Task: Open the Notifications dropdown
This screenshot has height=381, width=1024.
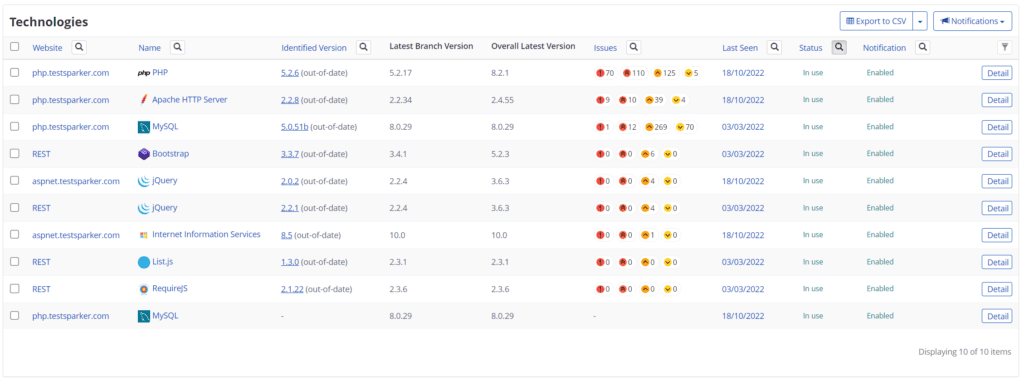Action: point(972,21)
